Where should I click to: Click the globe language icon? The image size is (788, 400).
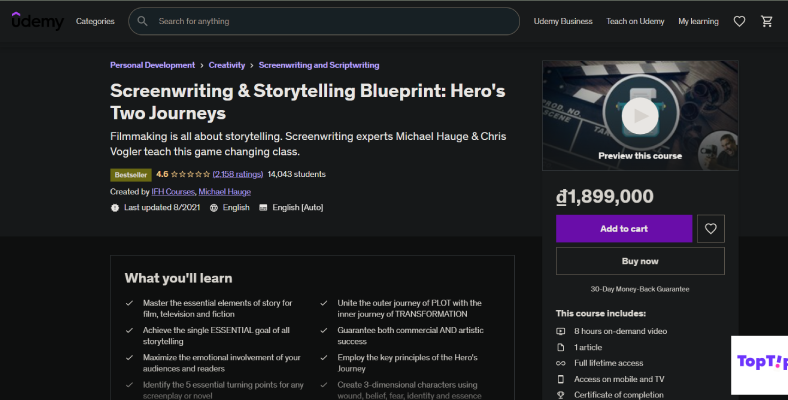(x=214, y=208)
